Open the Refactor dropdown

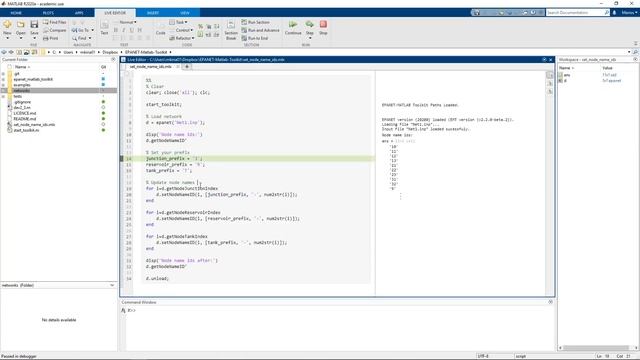pos(182,38)
